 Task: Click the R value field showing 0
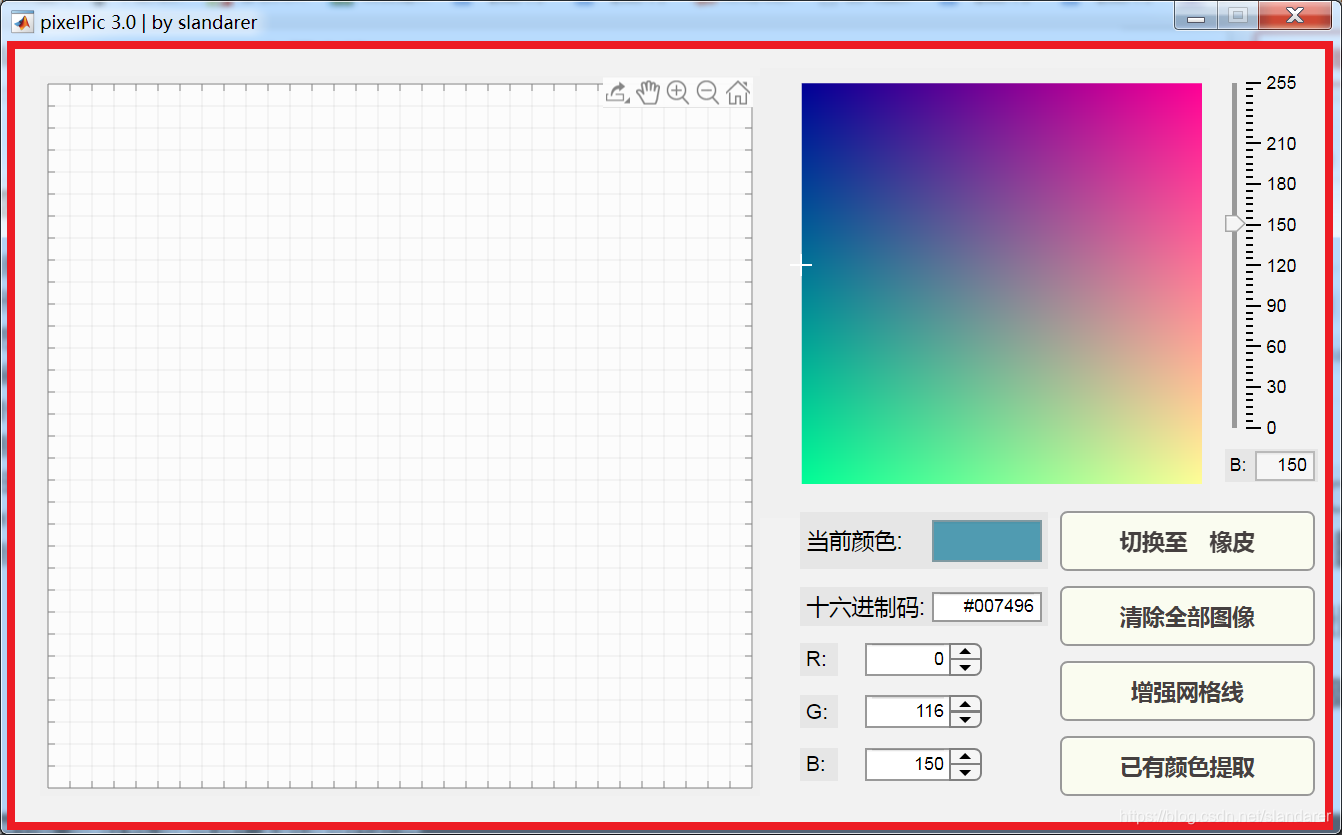[908, 659]
